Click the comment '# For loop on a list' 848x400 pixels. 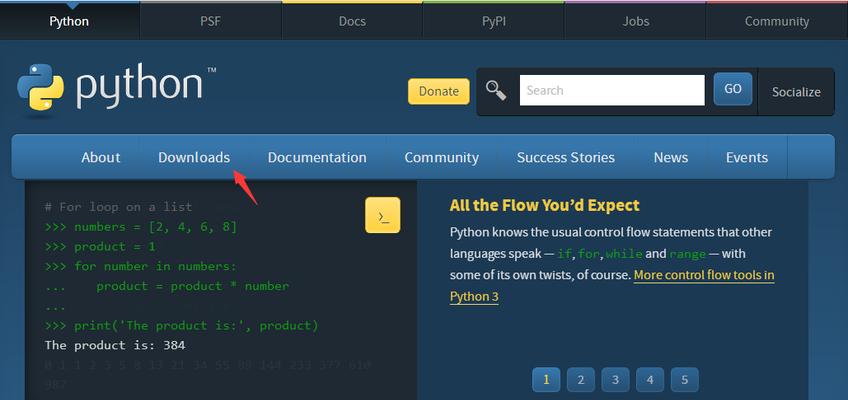click(118, 207)
